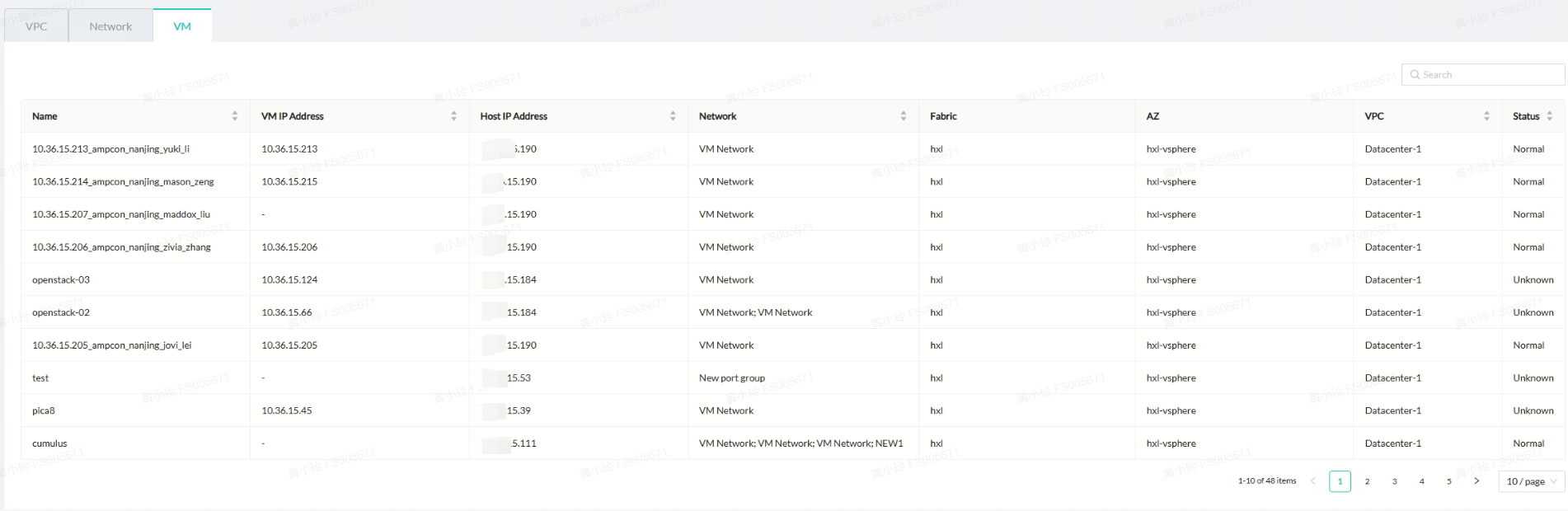
Task: Go to page 2
Action: tap(1367, 481)
